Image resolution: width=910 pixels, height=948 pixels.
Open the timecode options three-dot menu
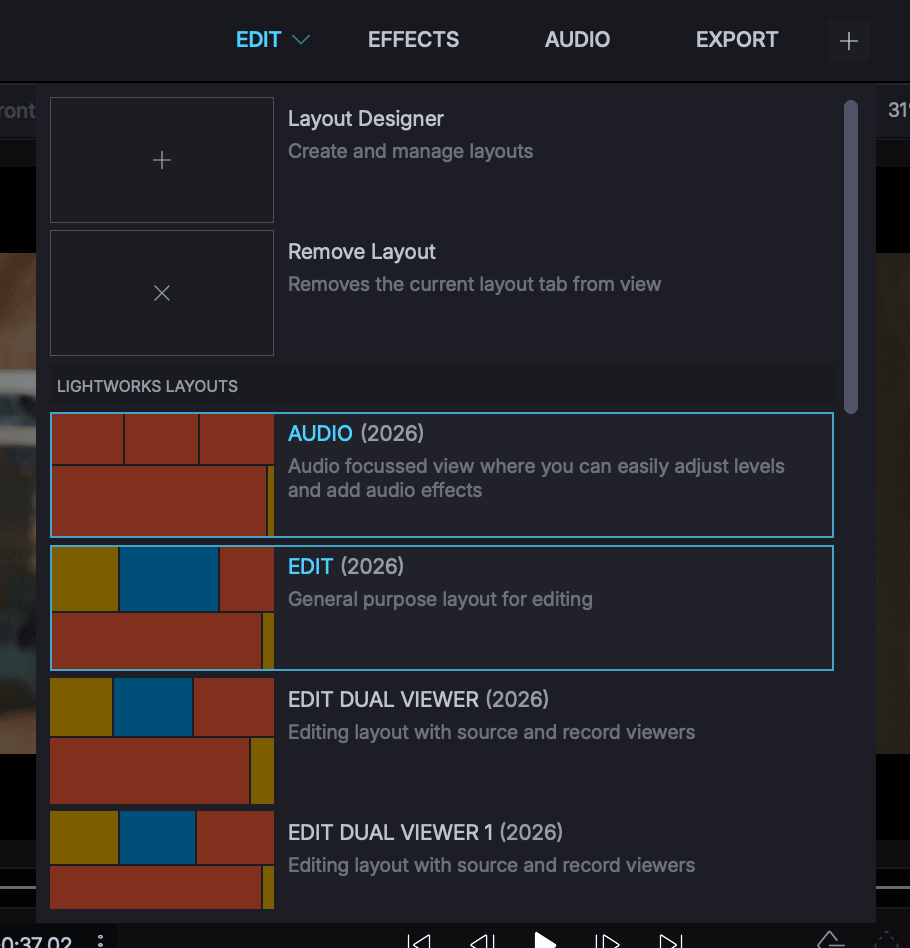(100, 941)
